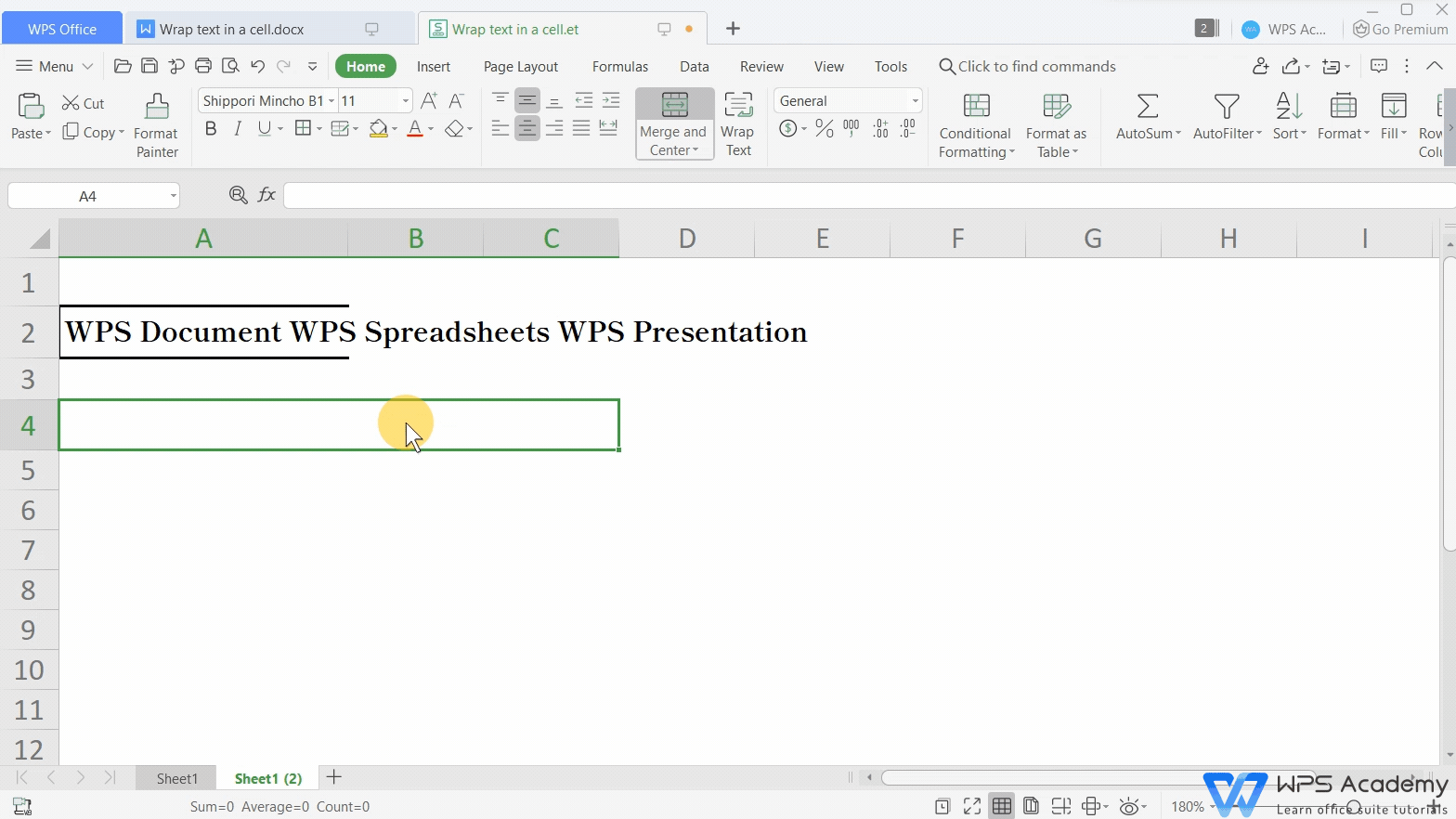Switch to normal grid view in status bar

[x=1002, y=806]
